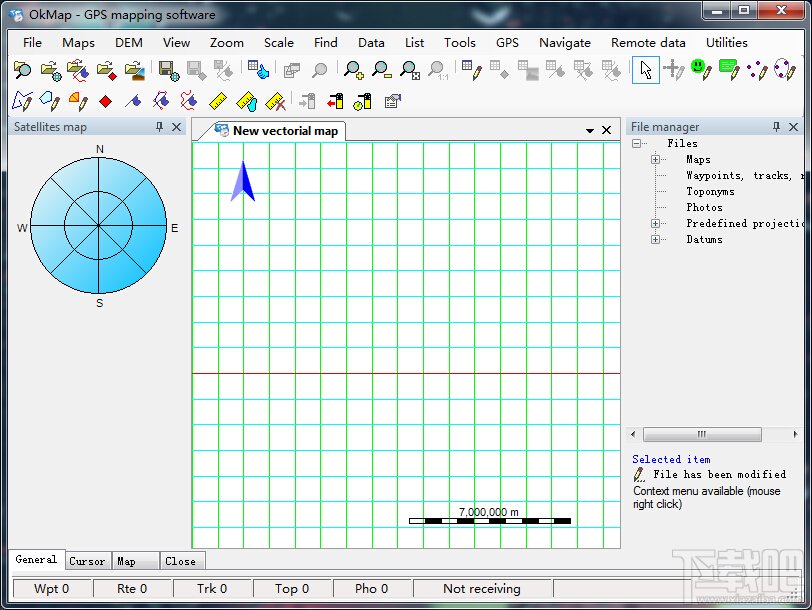Click the yellow ruler distance measuring tool
812x610 pixels.
pyautogui.click(x=218, y=101)
